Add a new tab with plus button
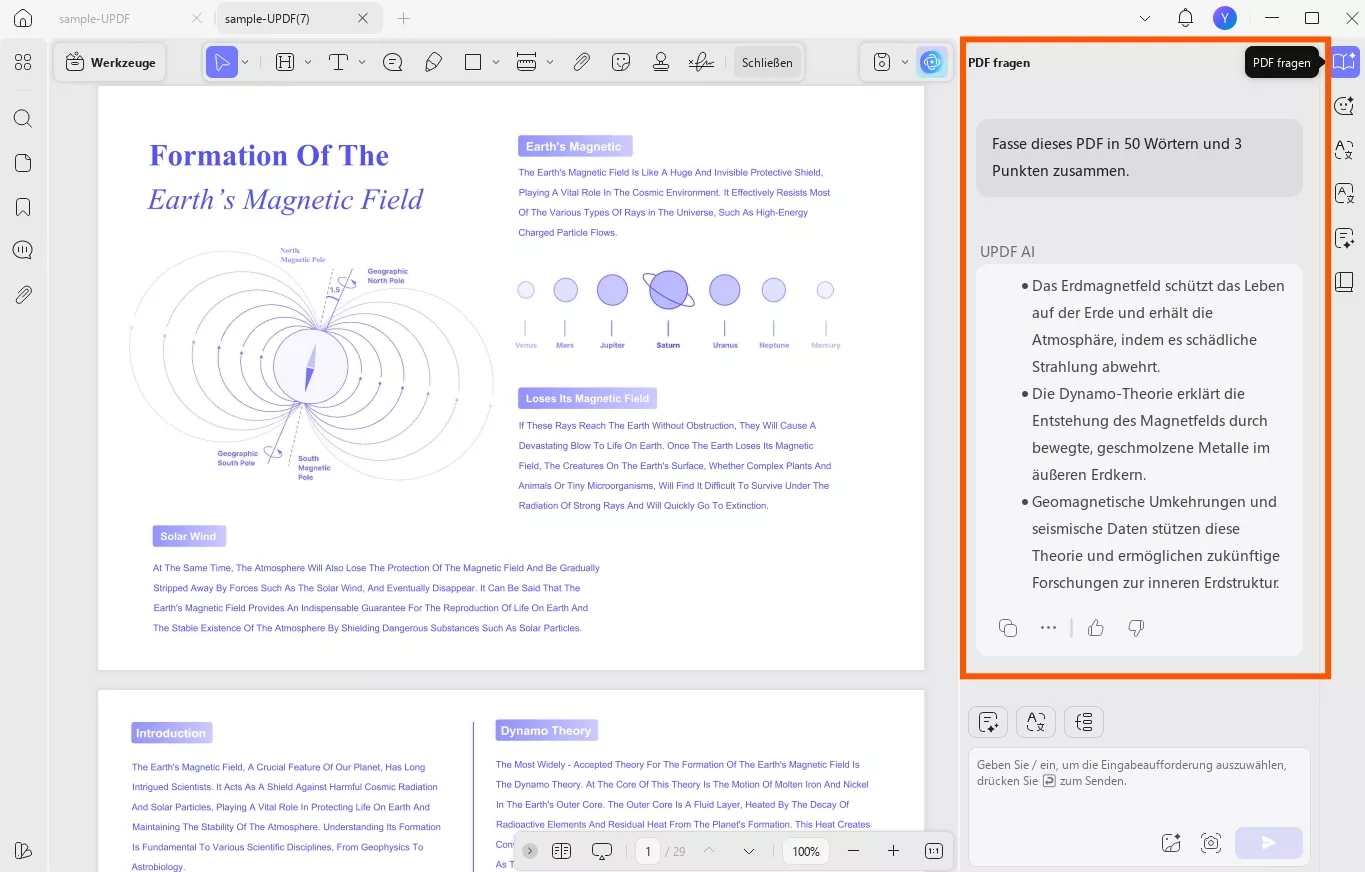 404,18
